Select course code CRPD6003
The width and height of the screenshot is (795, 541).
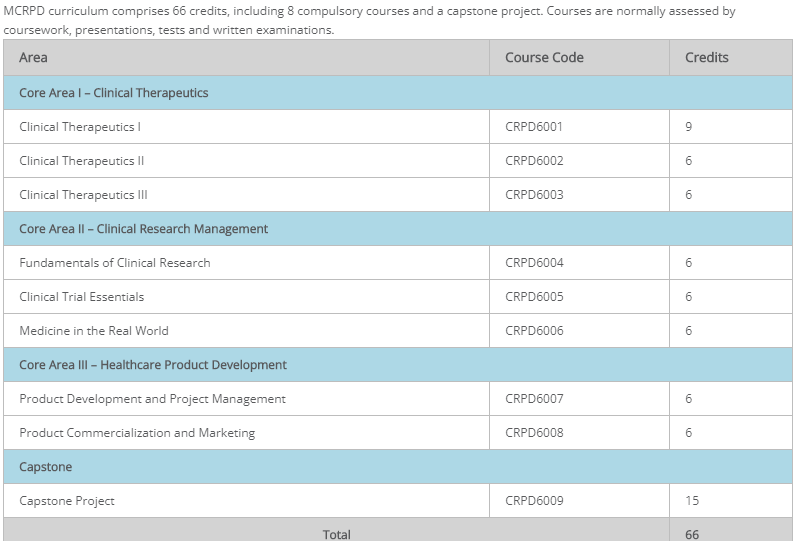click(534, 195)
